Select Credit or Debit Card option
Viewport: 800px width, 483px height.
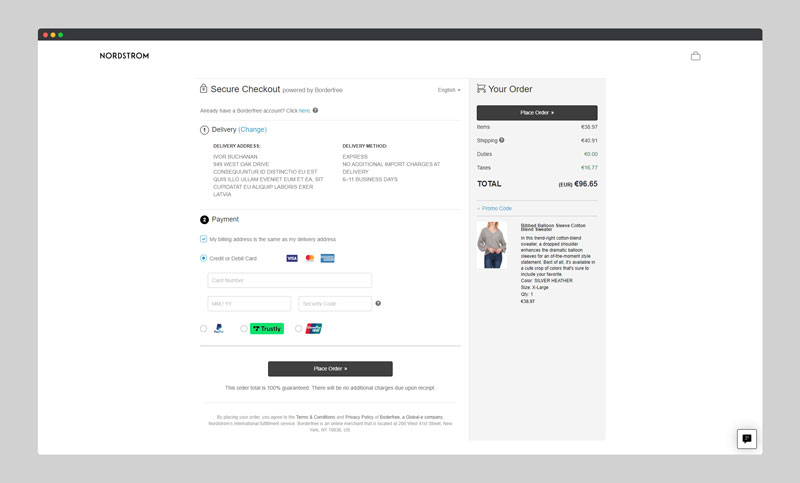pyautogui.click(x=204, y=258)
